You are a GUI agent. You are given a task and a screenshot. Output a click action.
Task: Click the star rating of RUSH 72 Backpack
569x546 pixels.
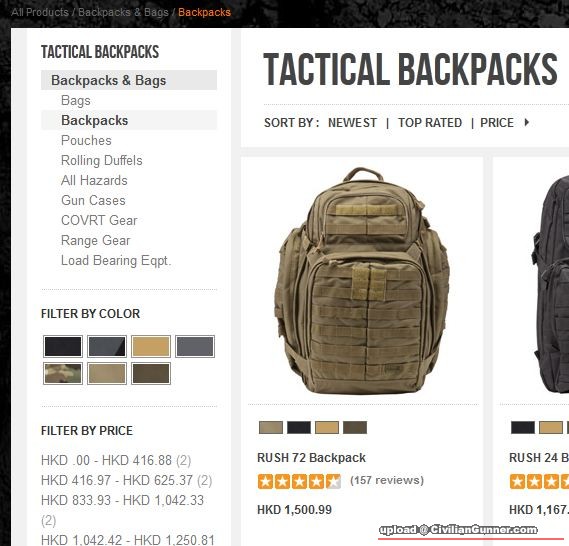click(x=299, y=481)
